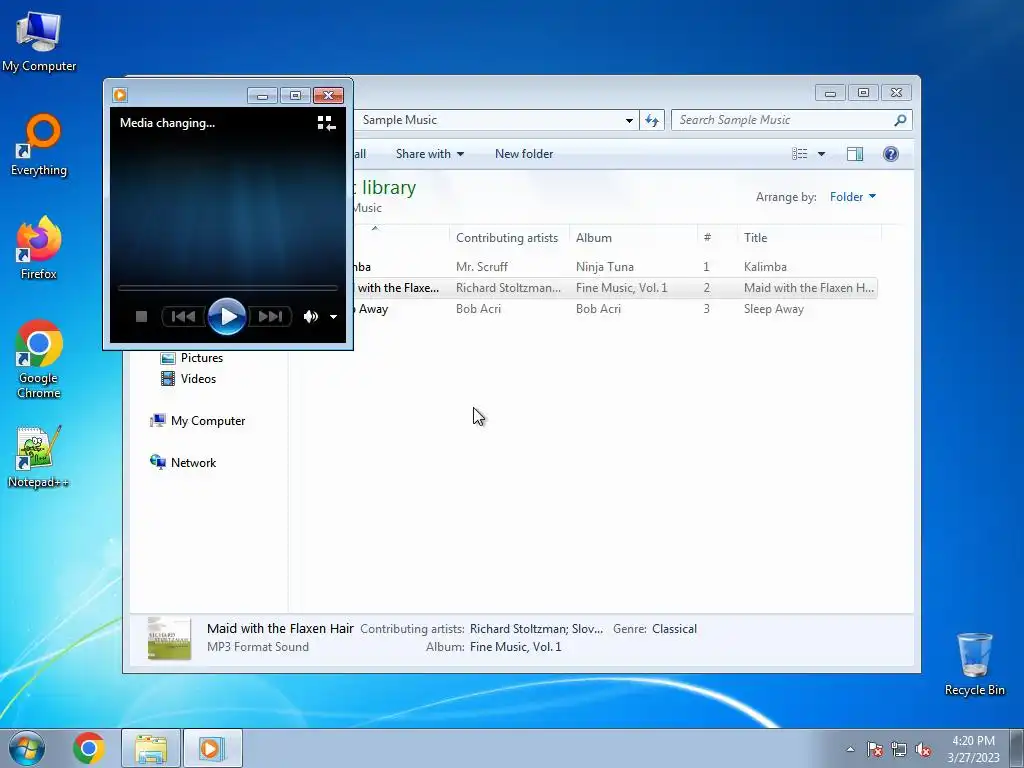
Task: Open the Arrange by Folder dropdown
Action: point(853,197)
